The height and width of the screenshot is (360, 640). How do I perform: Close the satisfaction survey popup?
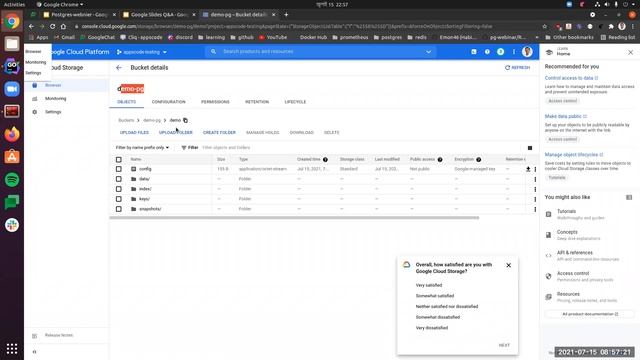pos(509,265)
